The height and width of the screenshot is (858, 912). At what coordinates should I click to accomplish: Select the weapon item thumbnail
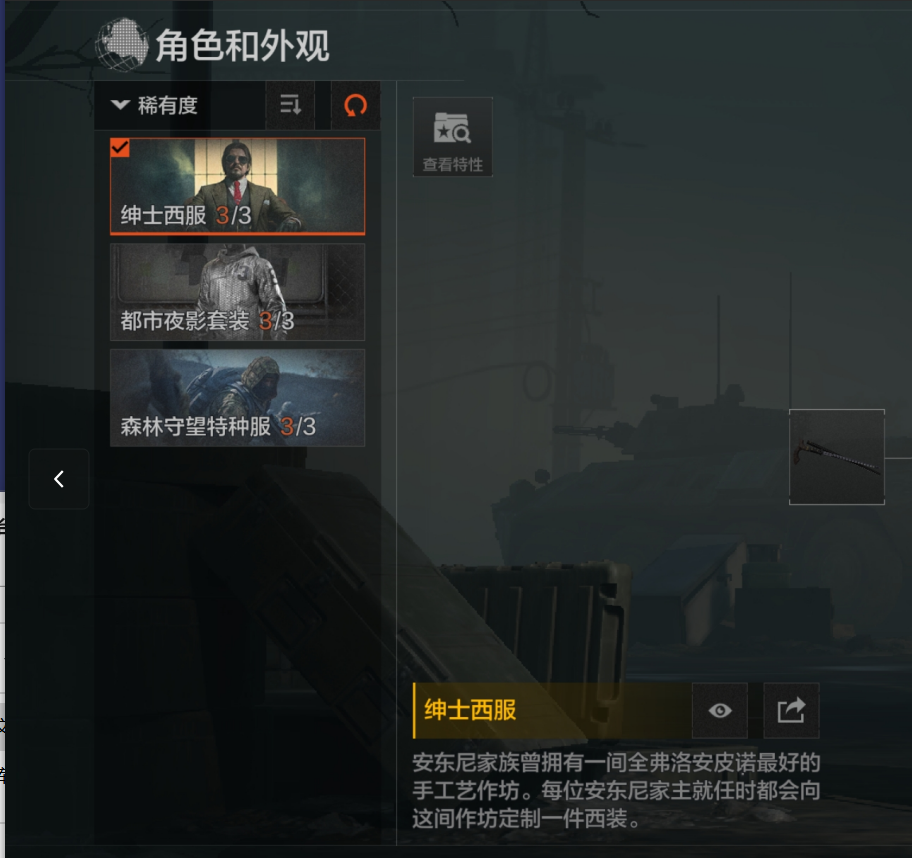(x=836, y=457)
